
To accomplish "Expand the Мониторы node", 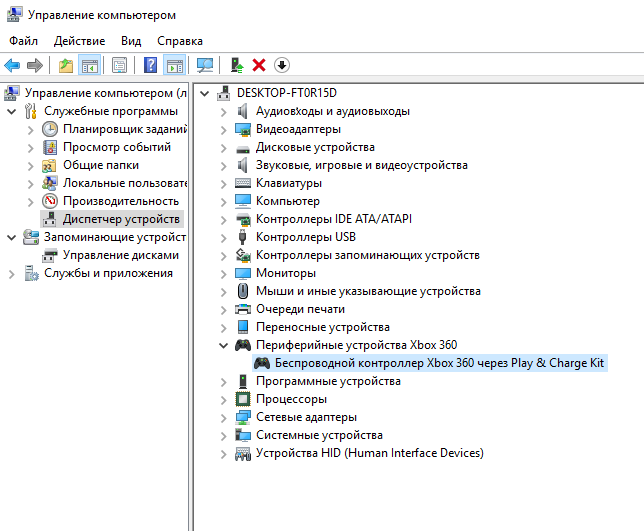I will pyautogui.click(x=223, y=274).
